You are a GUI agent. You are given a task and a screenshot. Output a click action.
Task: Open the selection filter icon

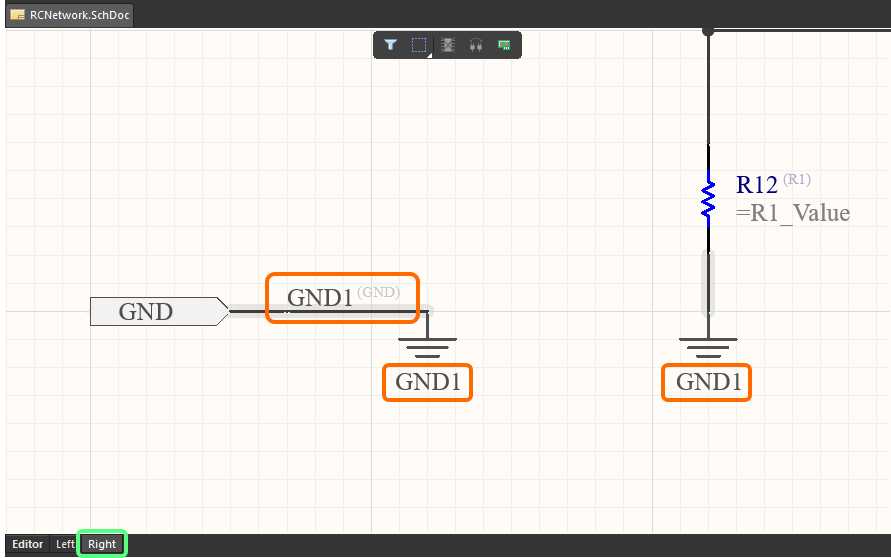pyautogui.click(x=390, y=45)
